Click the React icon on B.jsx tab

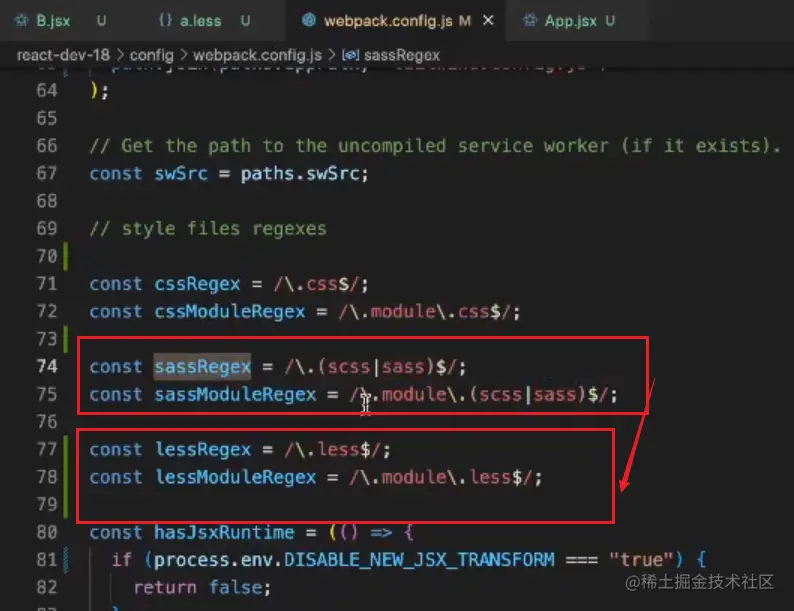pyautogui.click(x=22, y=21)
